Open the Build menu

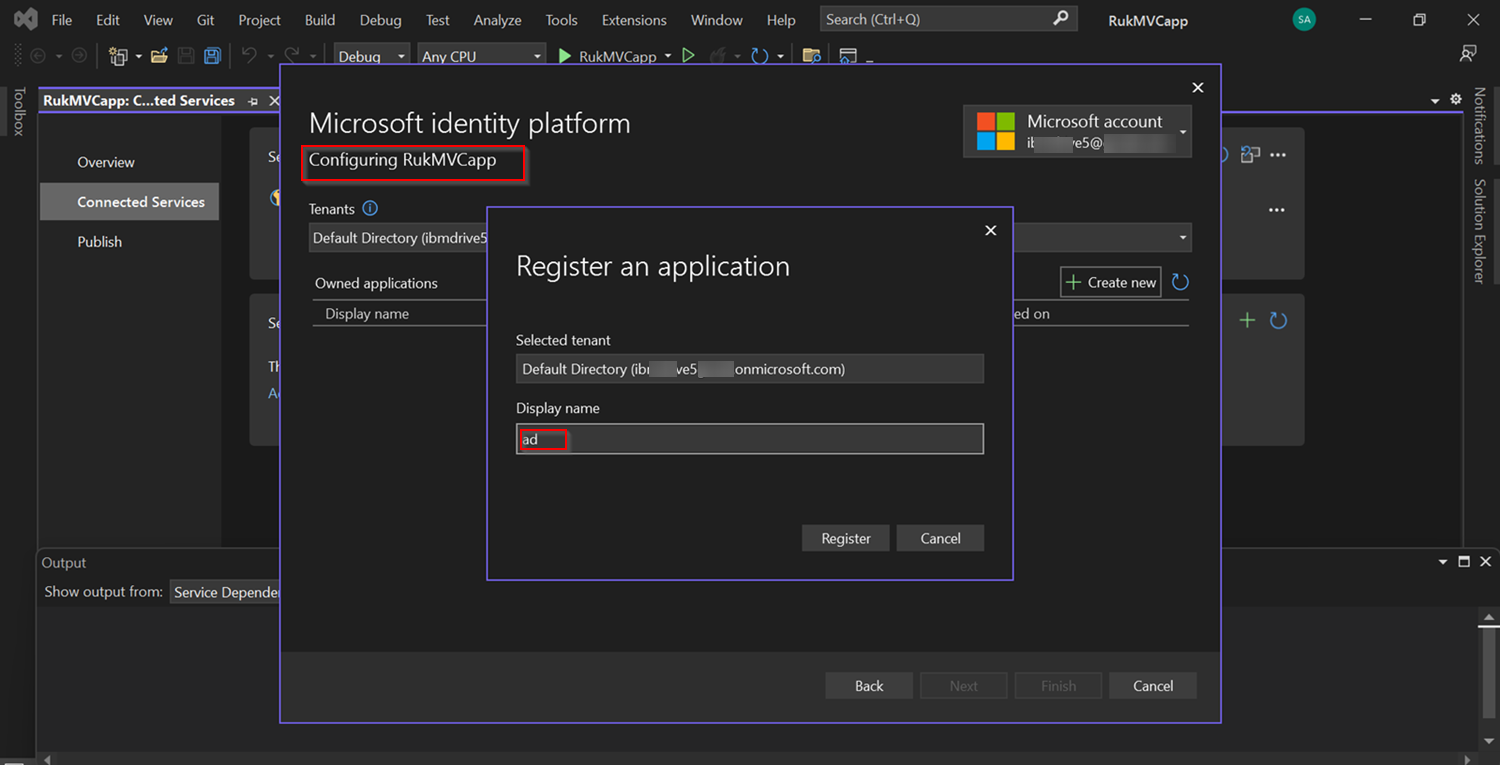tap(320, 20)
